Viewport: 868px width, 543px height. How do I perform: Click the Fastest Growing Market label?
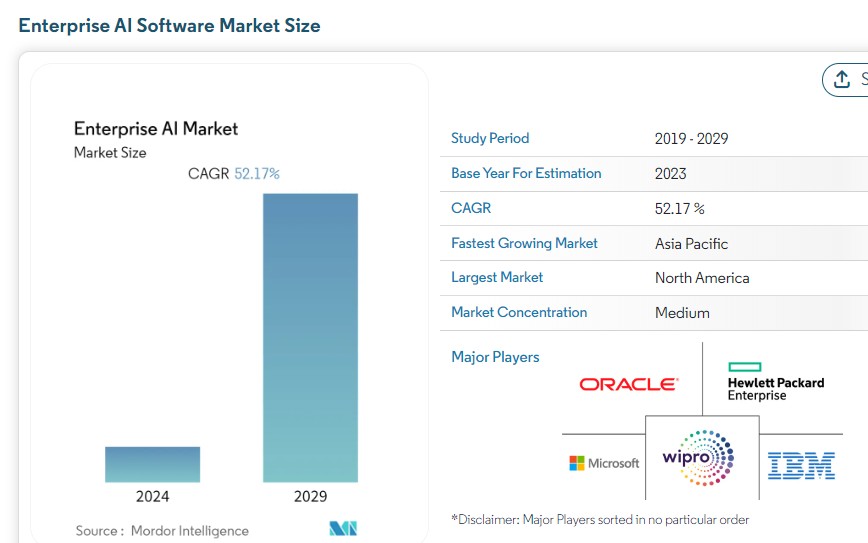click(x=524, y=243)
